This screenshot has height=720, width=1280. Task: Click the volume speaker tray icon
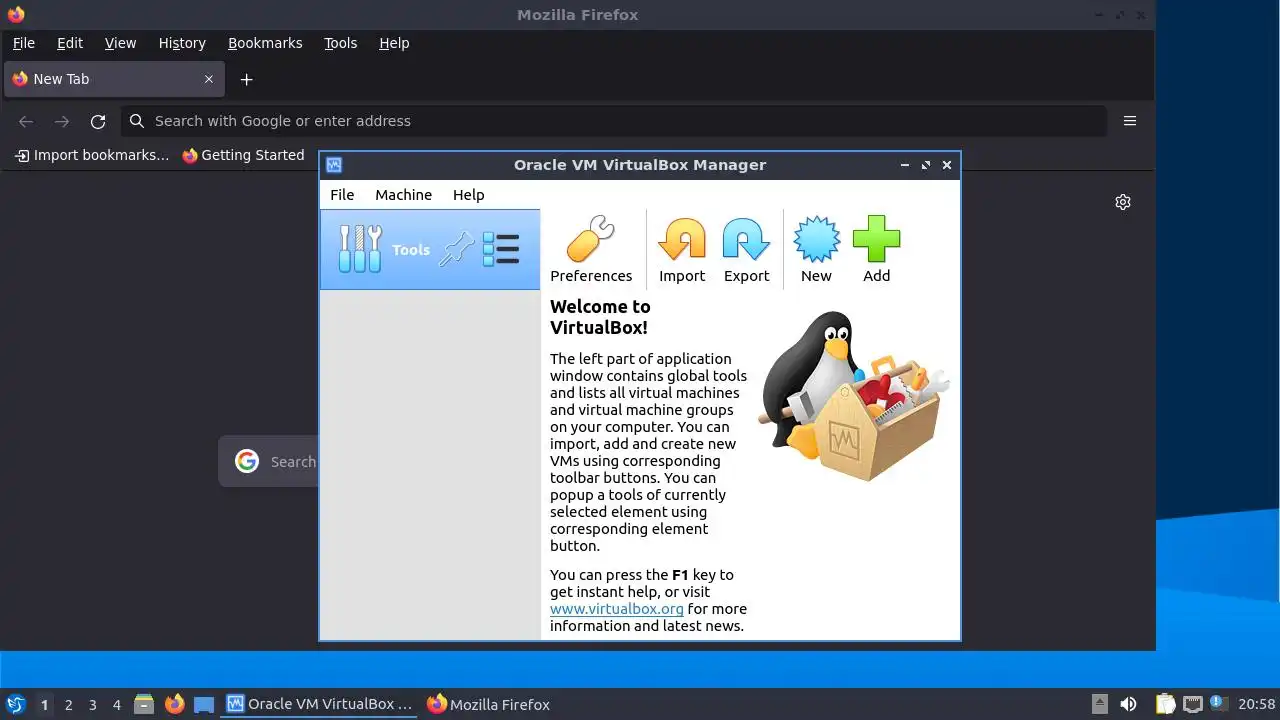point(1128,704)
